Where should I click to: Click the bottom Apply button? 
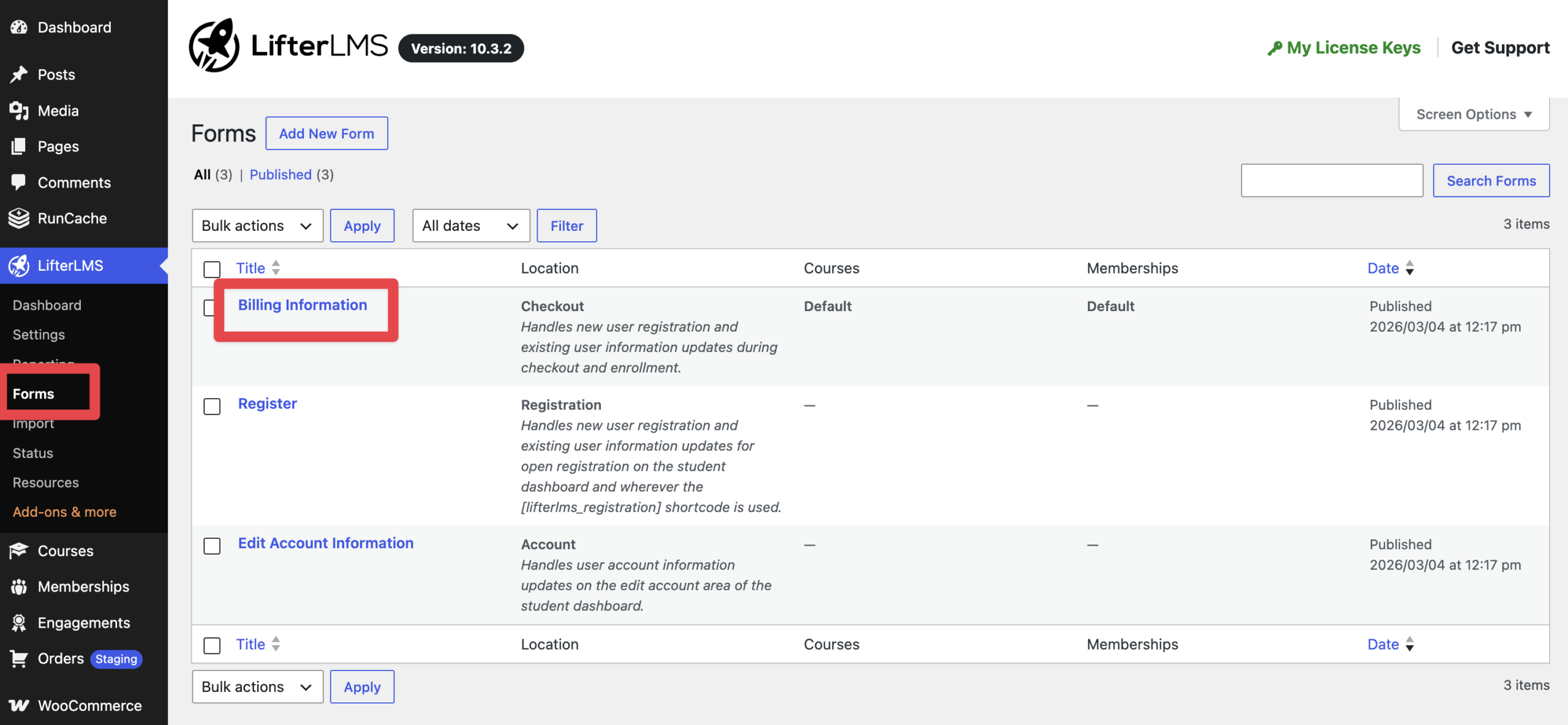[362, 686]
